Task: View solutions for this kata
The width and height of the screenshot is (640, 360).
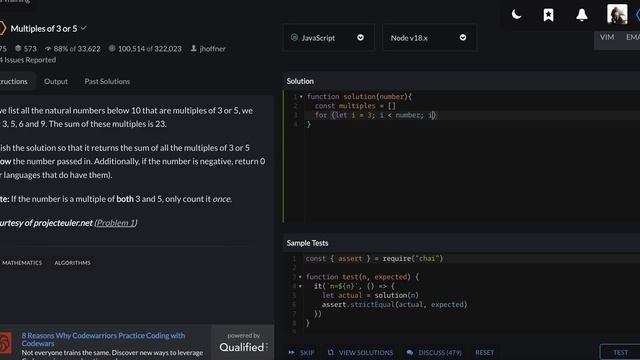Action: (x=360, y=352)
